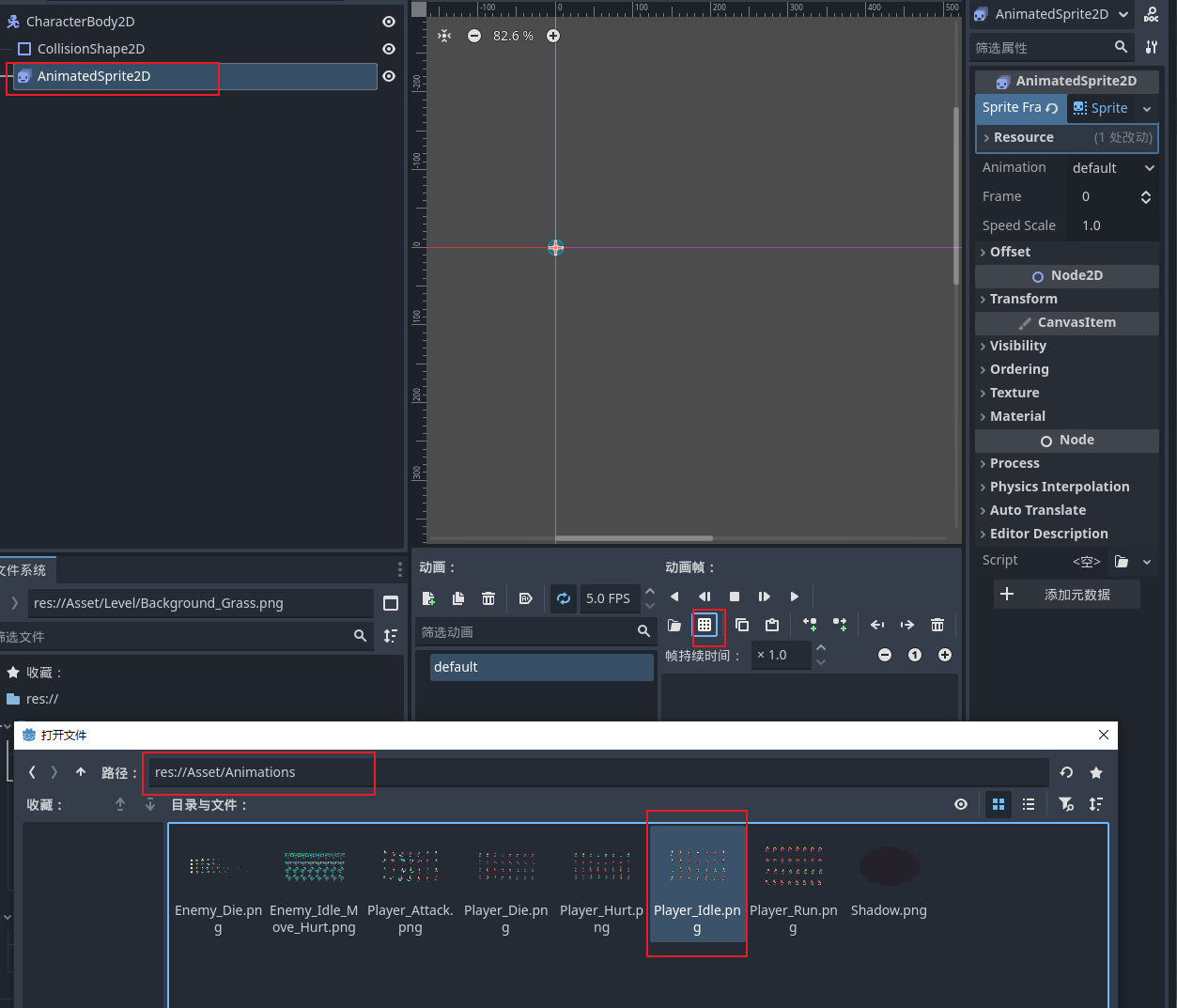Screen dimensions: 1177x1008
Task: Click the 5.0 FPS speed field
Action: [x=610, y=598]
